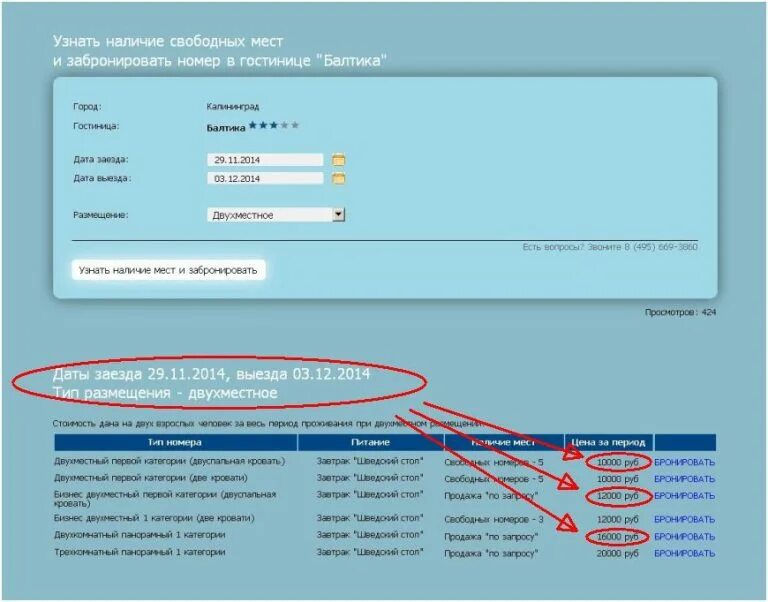Click 'Продажа "по запросу"' for three-room panoramic
768x602 pixels.
pos(491,554)
